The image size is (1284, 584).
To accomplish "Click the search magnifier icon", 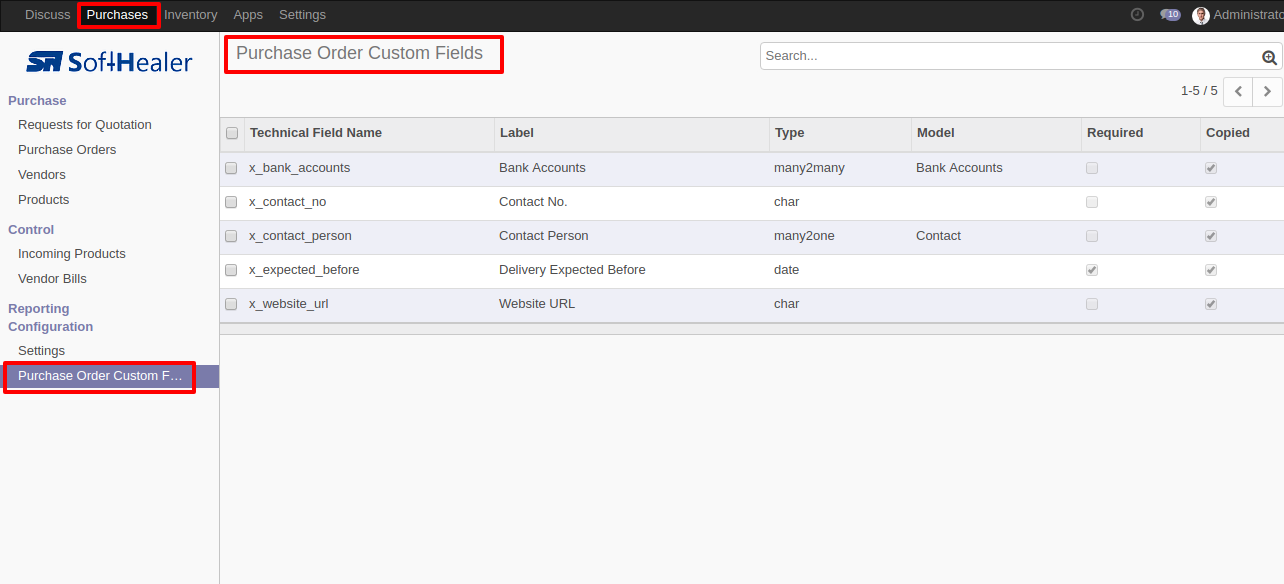I will click(1269, 57).
